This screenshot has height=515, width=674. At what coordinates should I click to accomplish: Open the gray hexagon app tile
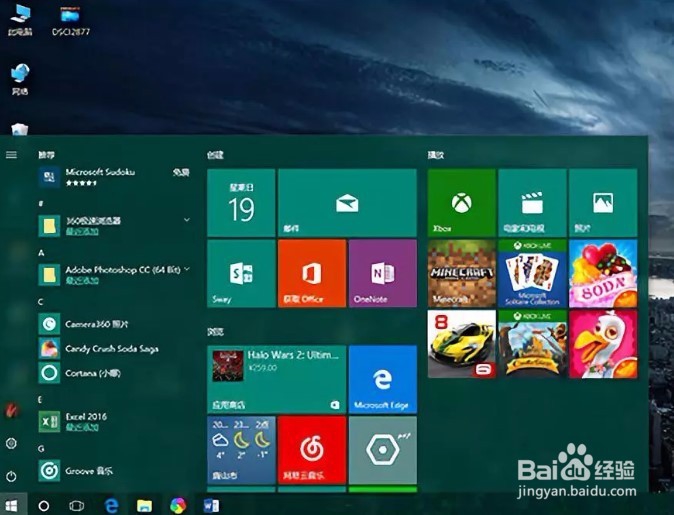click(383, 450)
